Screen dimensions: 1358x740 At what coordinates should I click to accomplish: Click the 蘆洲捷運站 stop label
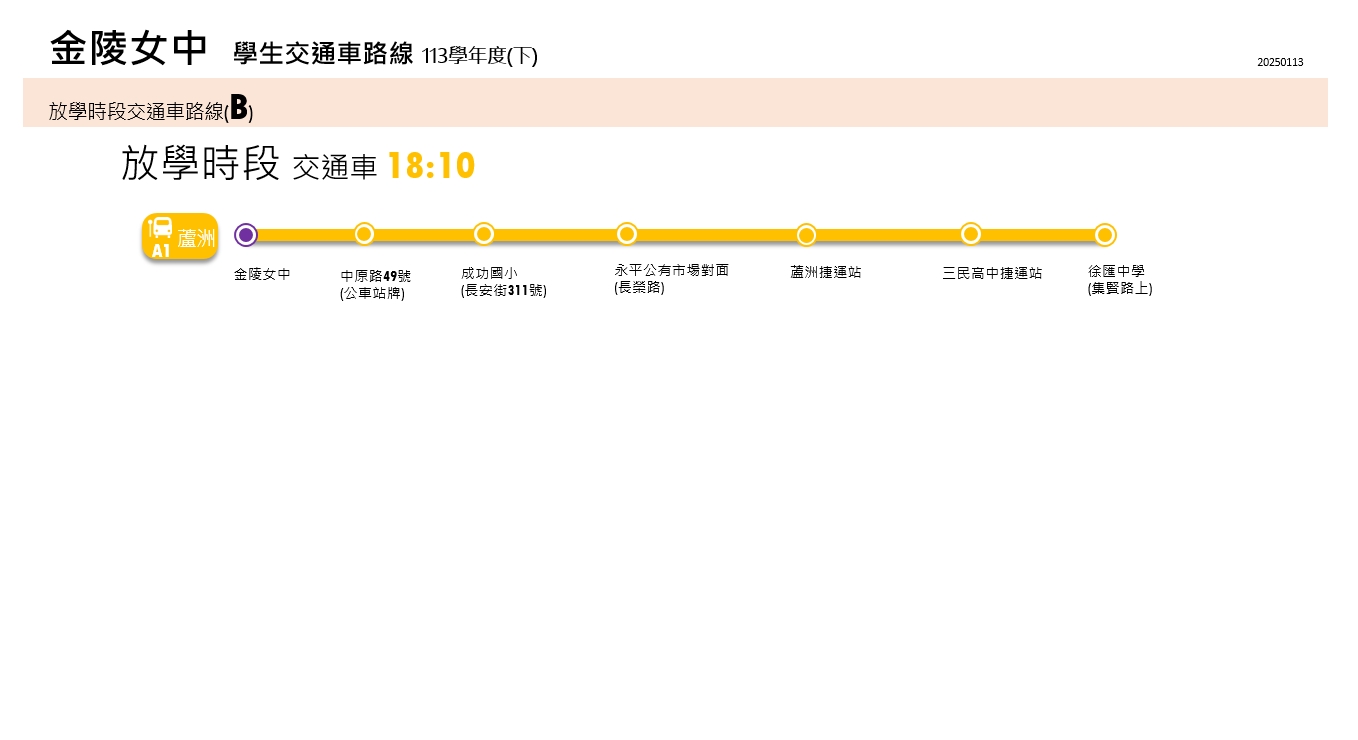825,272
